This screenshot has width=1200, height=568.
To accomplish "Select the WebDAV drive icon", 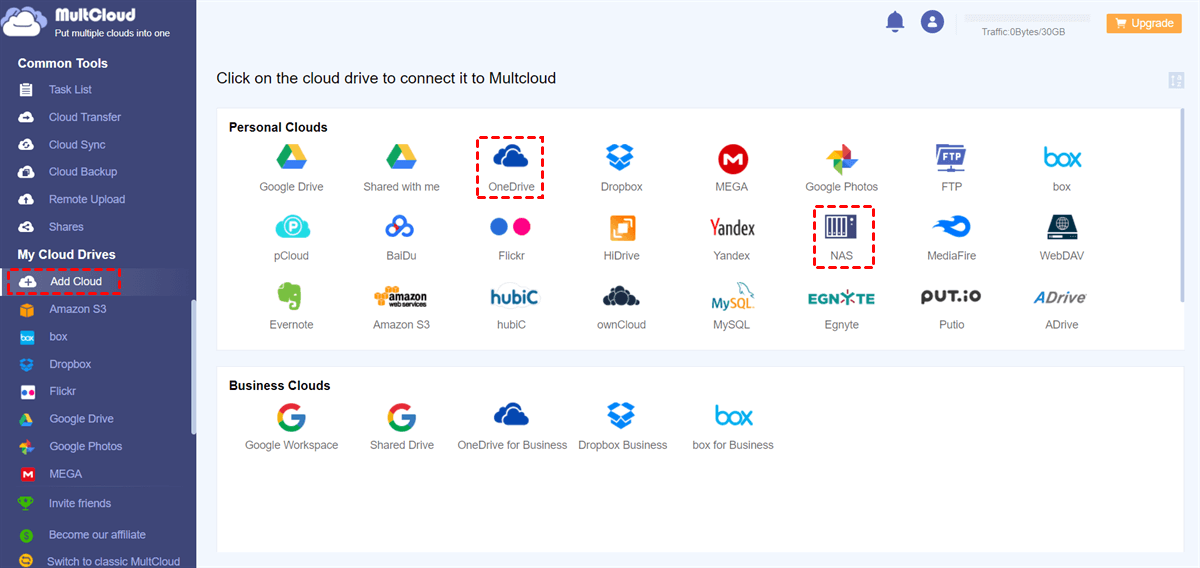I will (x=1061, y=227).
